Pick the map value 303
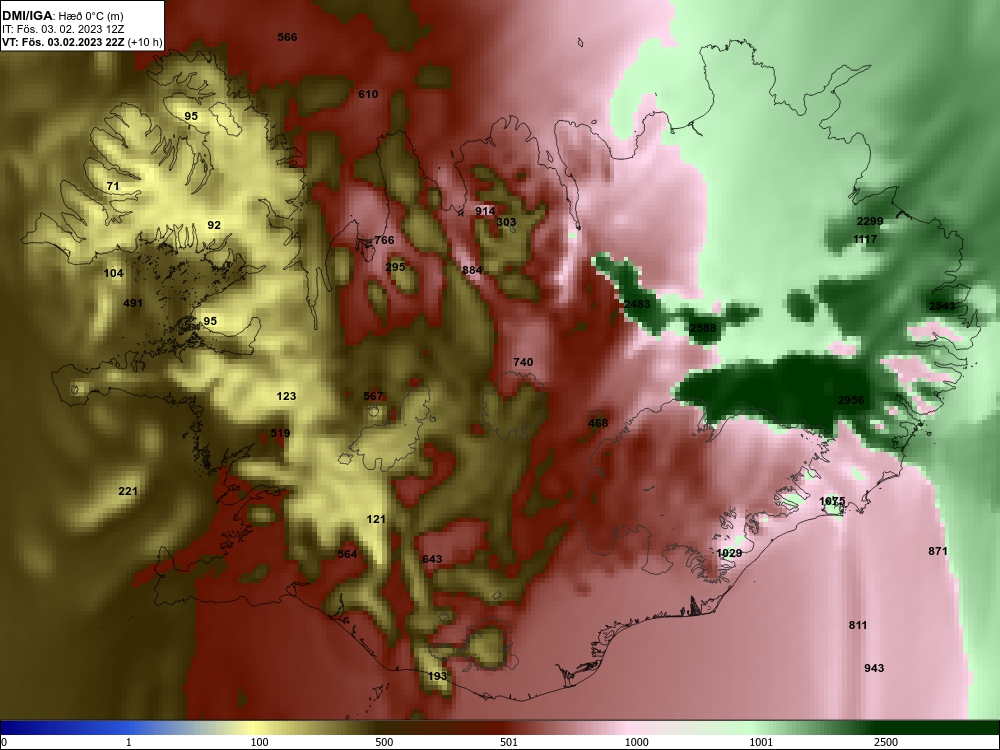The height and width of the screenshot is (750, 1000). point(506,222)
